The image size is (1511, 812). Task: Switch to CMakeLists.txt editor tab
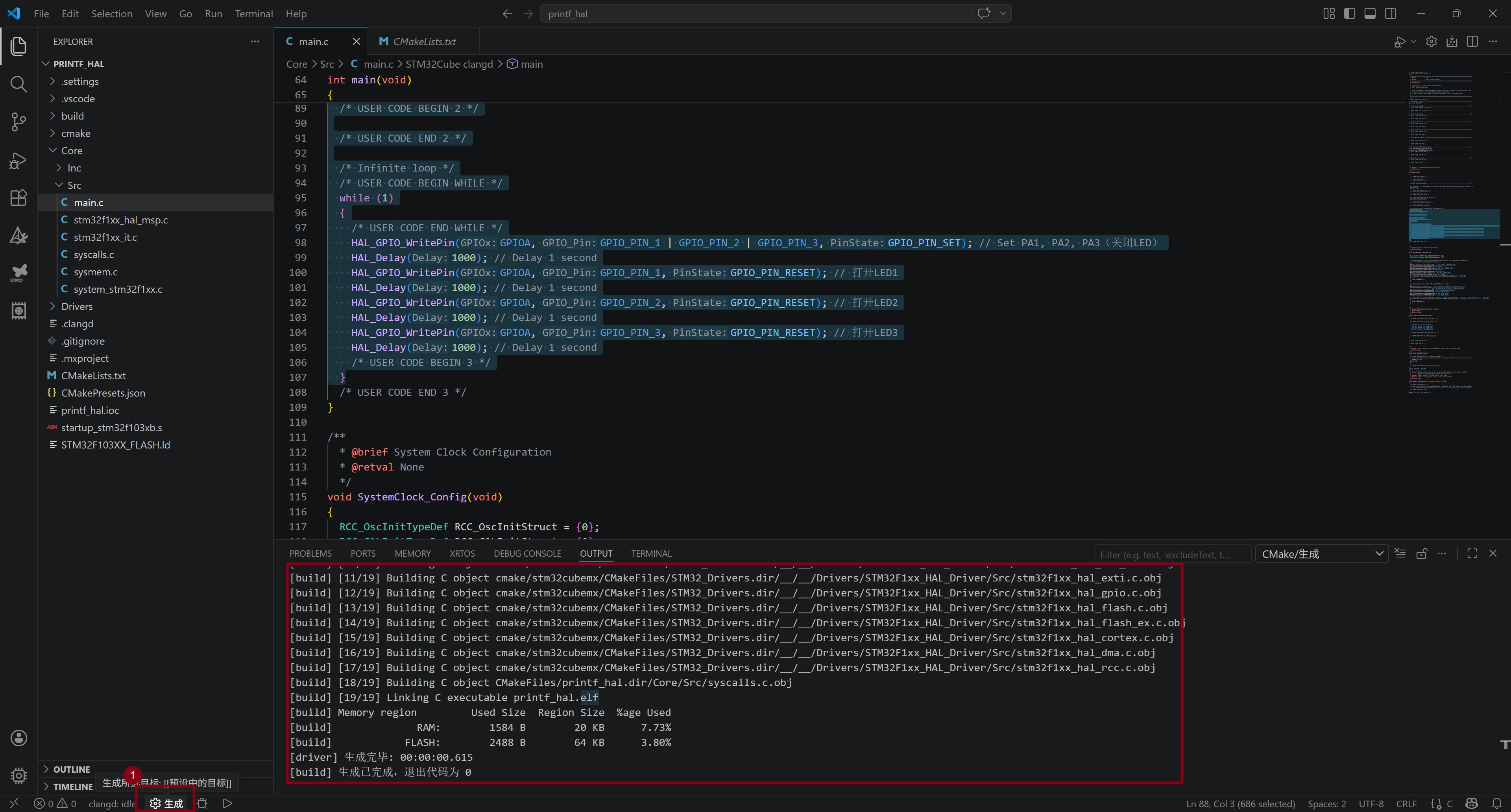(424, 42)
